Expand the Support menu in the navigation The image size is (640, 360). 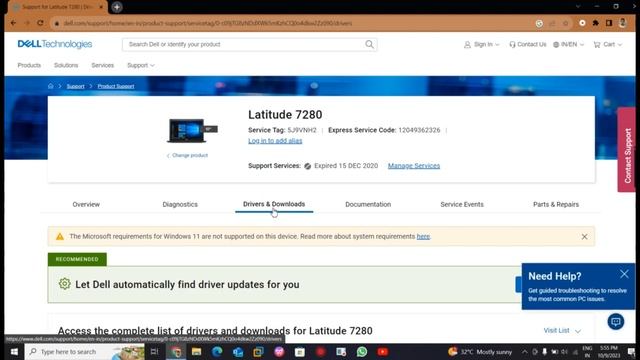click(x=141, y=65)
